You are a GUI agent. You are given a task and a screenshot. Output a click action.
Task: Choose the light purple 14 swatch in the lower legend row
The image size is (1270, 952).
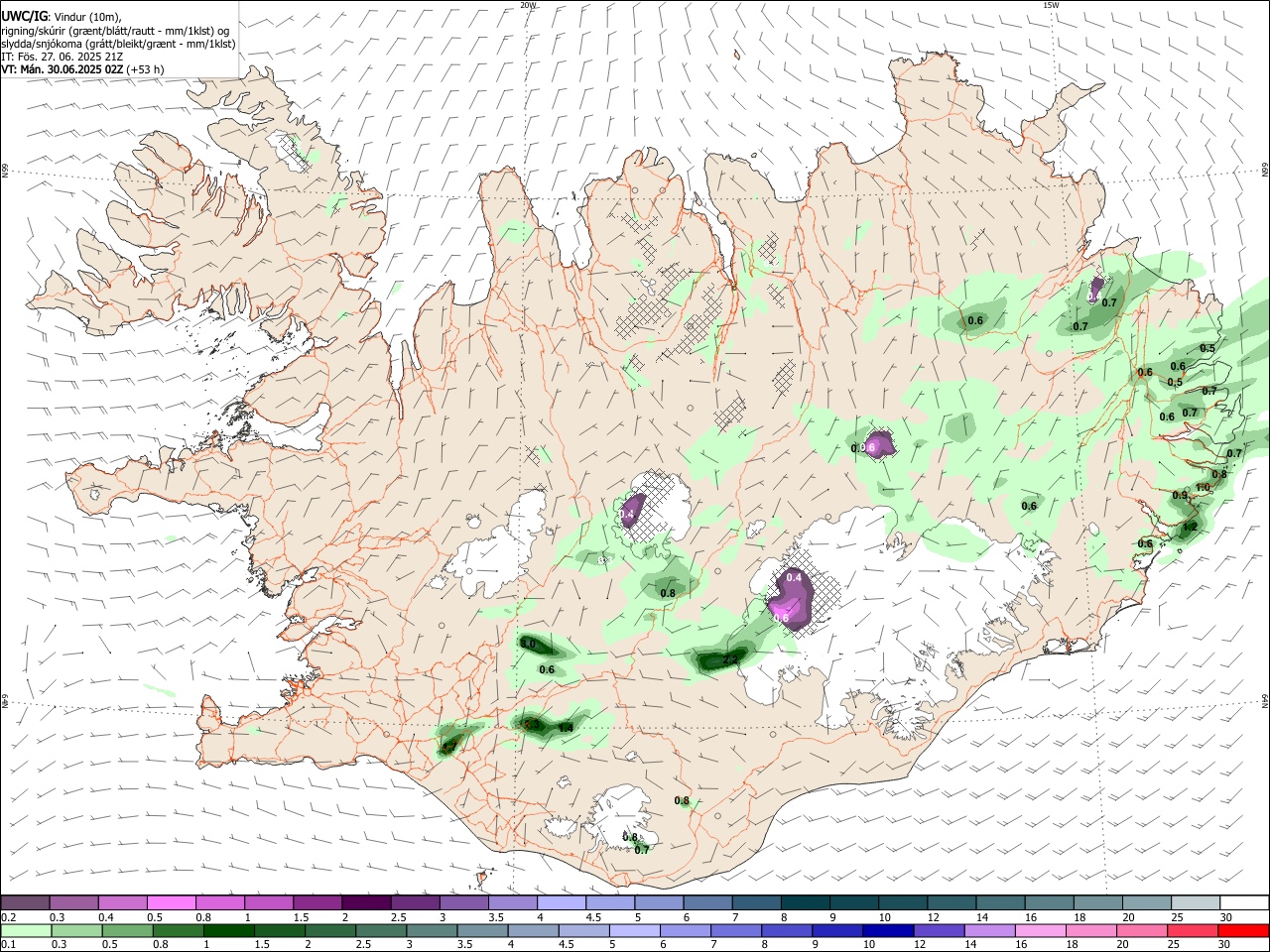[989, 930]
